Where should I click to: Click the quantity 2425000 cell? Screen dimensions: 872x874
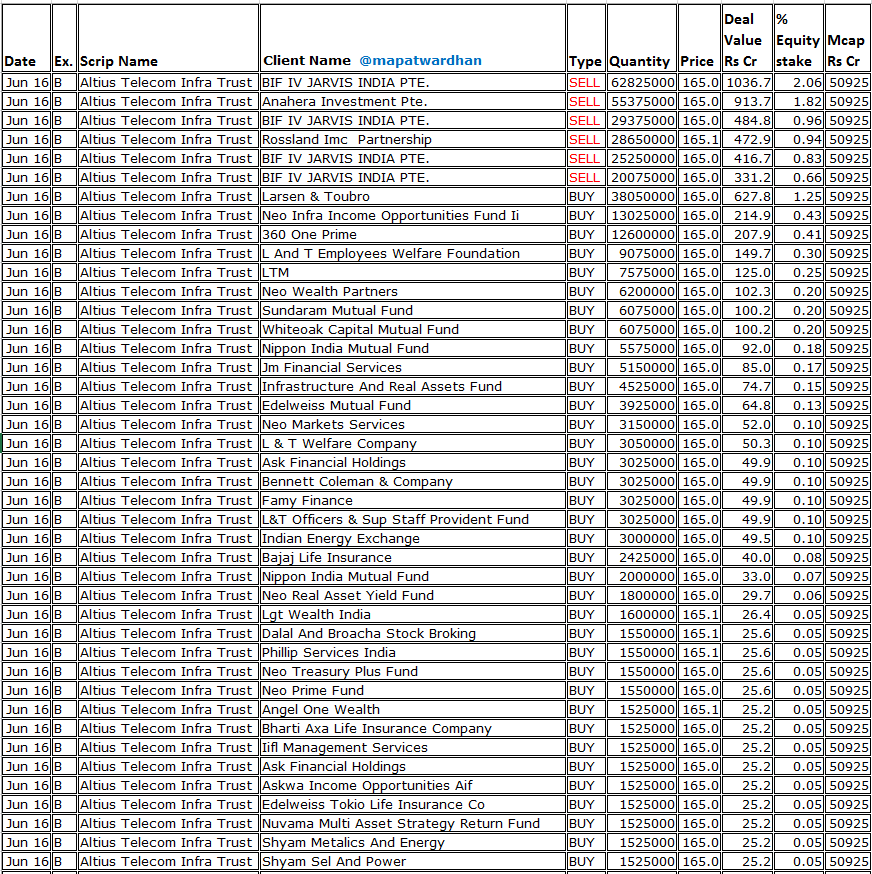[x=642, y=557]
